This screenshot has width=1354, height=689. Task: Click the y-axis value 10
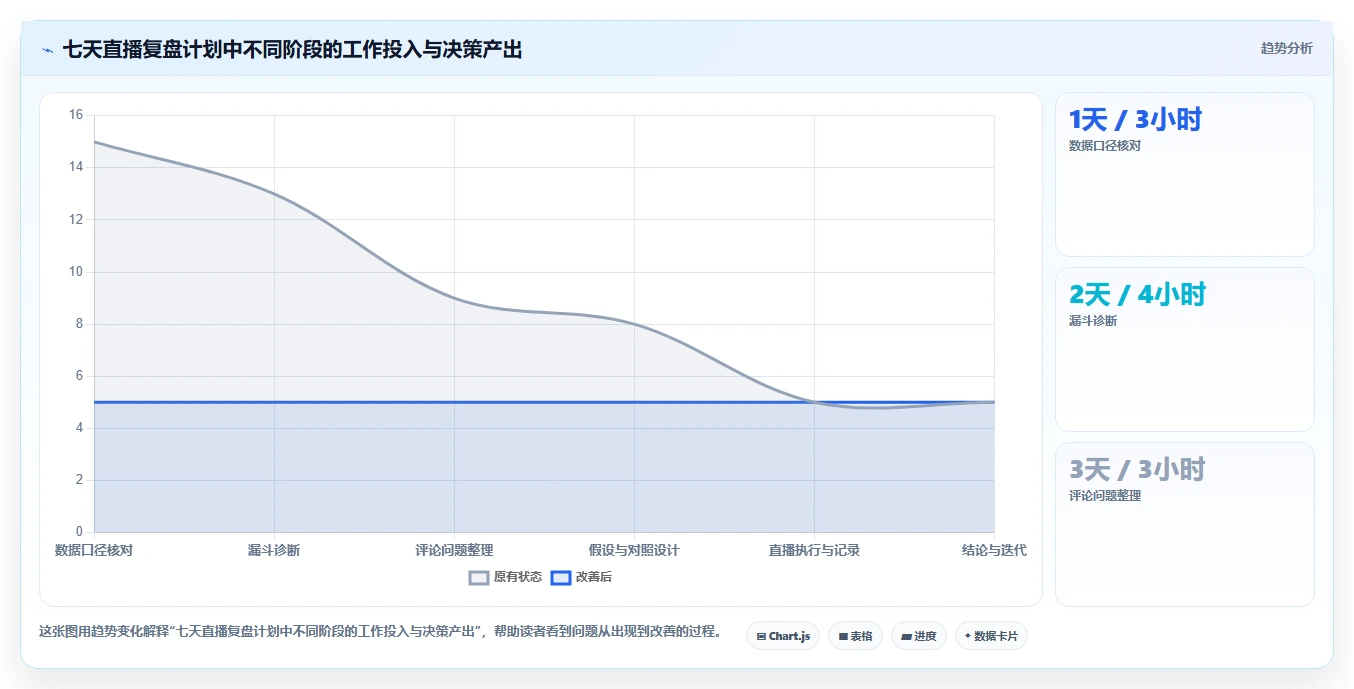pyautogui.click(x=76, y=272)
